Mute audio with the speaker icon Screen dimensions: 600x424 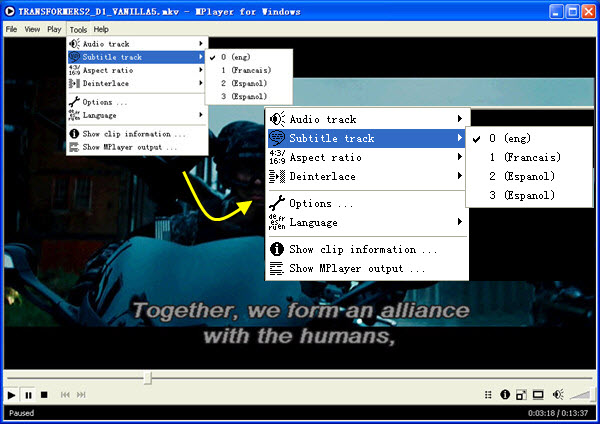tap(558, 395)
